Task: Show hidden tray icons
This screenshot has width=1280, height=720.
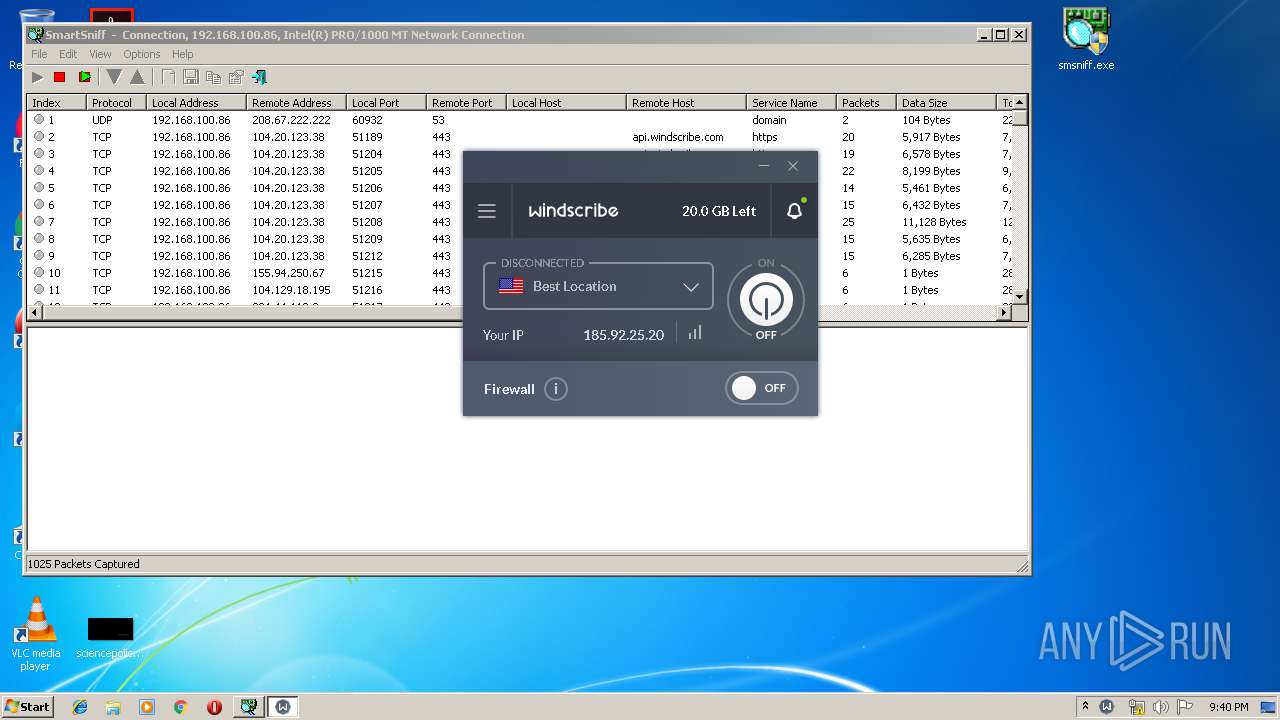Action: click(1085, 707)
